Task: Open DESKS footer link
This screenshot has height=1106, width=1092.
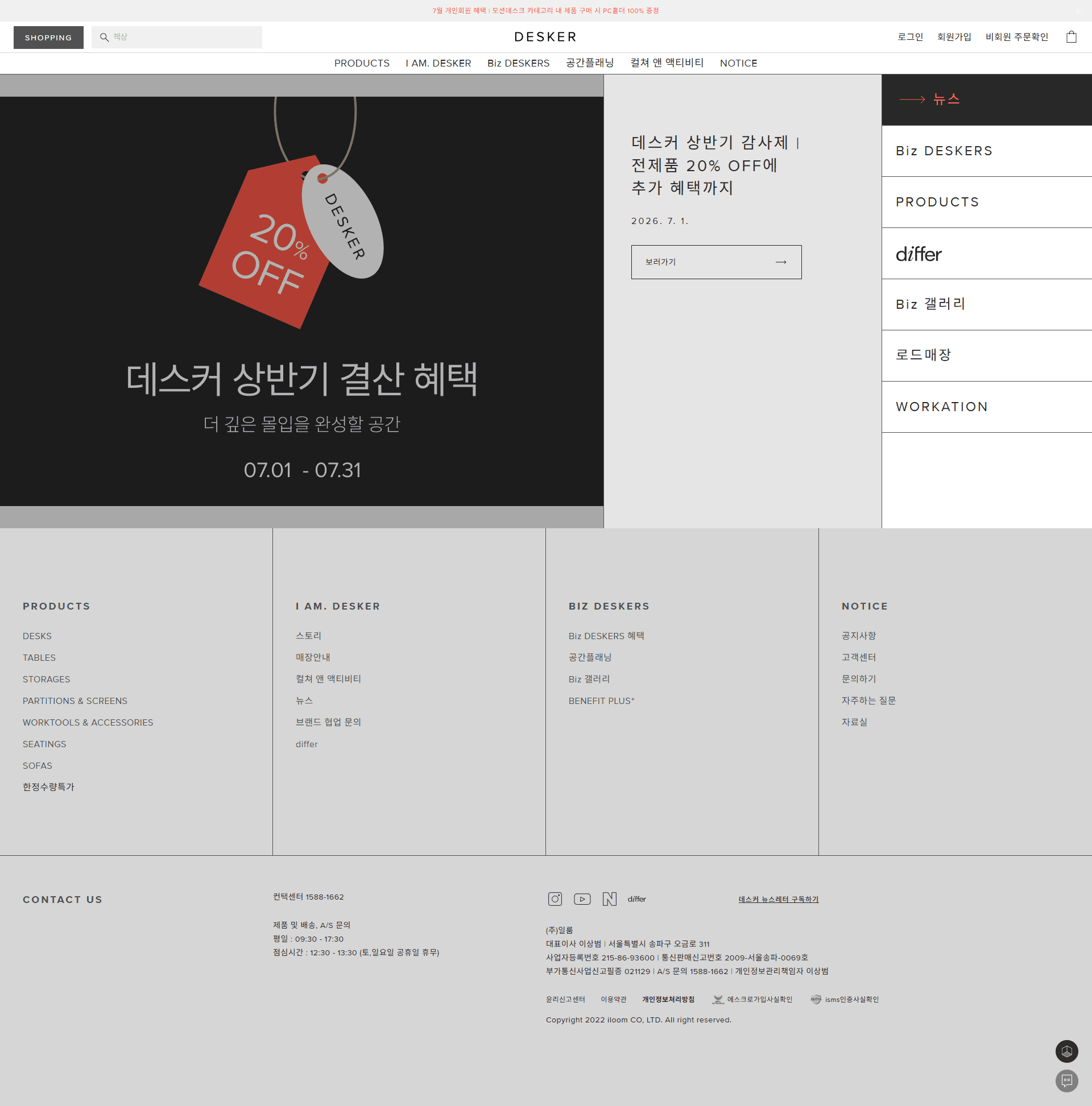Action: (x=37, y=636)
